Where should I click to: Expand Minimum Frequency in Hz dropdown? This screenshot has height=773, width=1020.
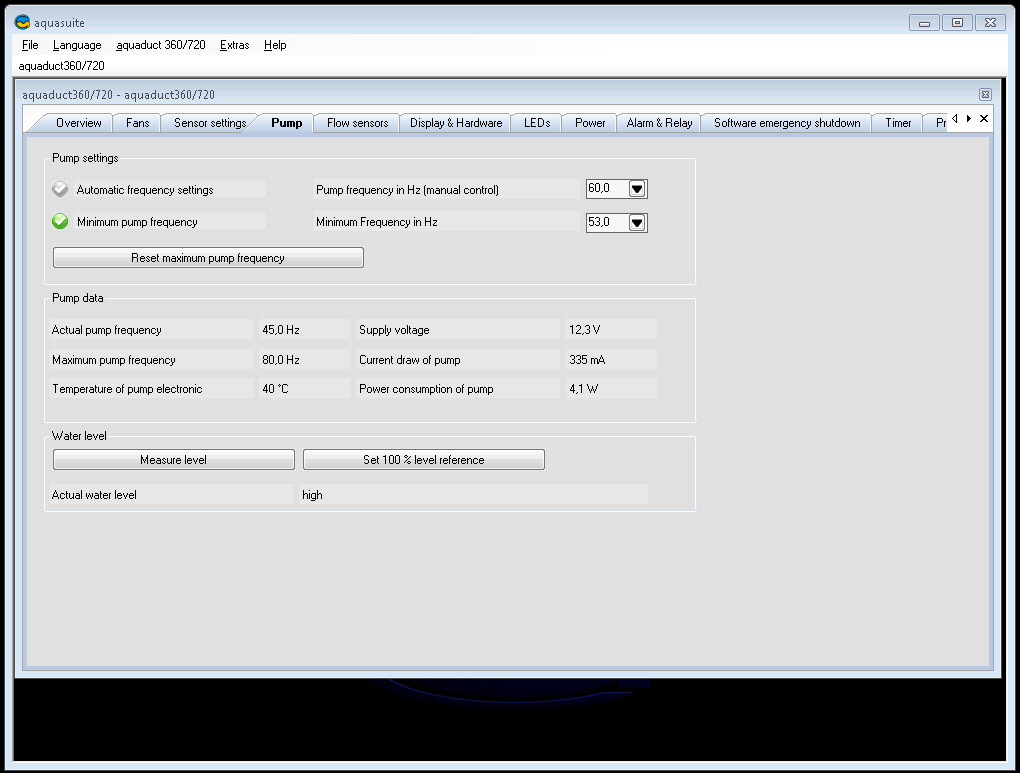tap(637, 222)
